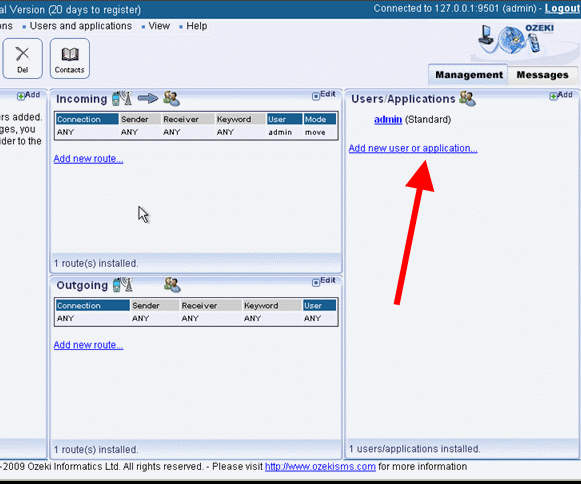The height and width of the screenshot is (484, 581).
Task: Click the Logout link
Action: click(562, 9)
